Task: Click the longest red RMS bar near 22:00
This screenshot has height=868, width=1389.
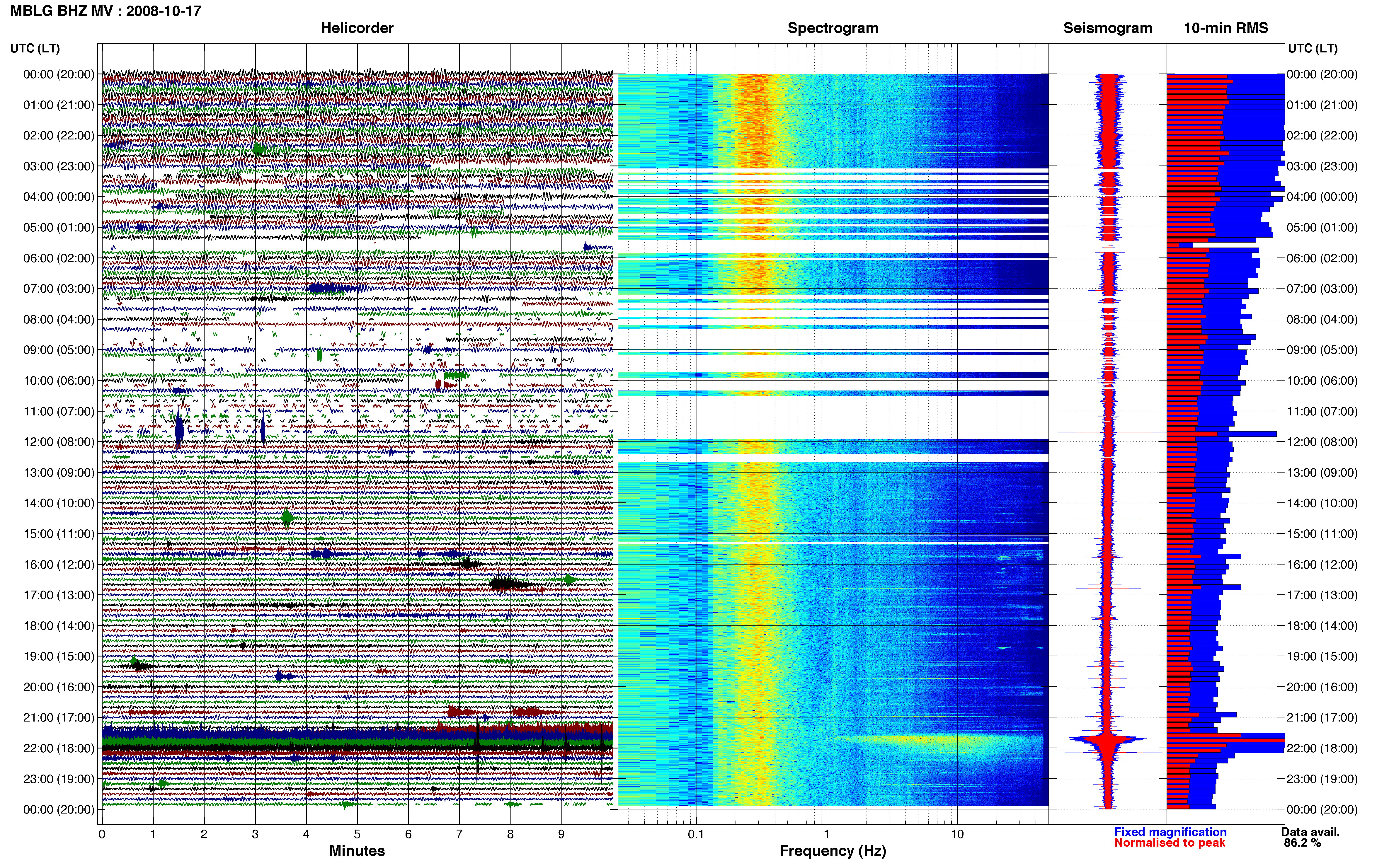Action: (x=1225, y=741)
